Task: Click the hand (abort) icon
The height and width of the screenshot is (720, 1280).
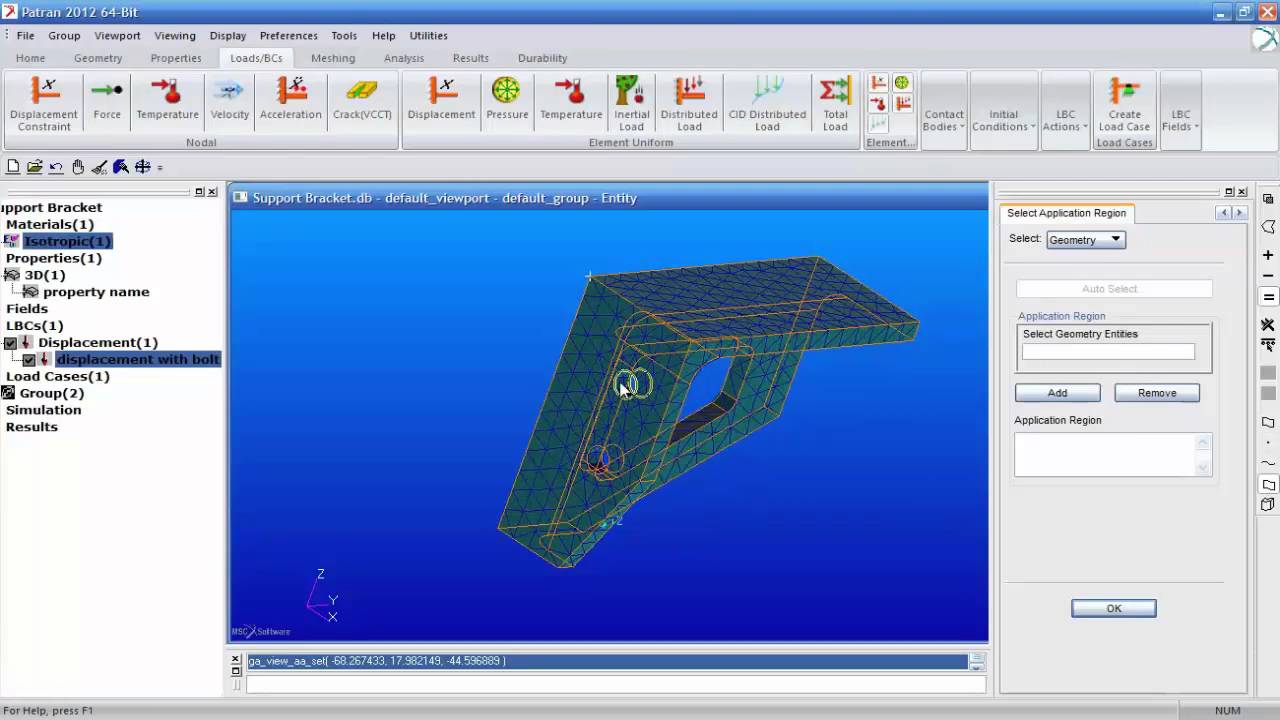Action: 78,167
